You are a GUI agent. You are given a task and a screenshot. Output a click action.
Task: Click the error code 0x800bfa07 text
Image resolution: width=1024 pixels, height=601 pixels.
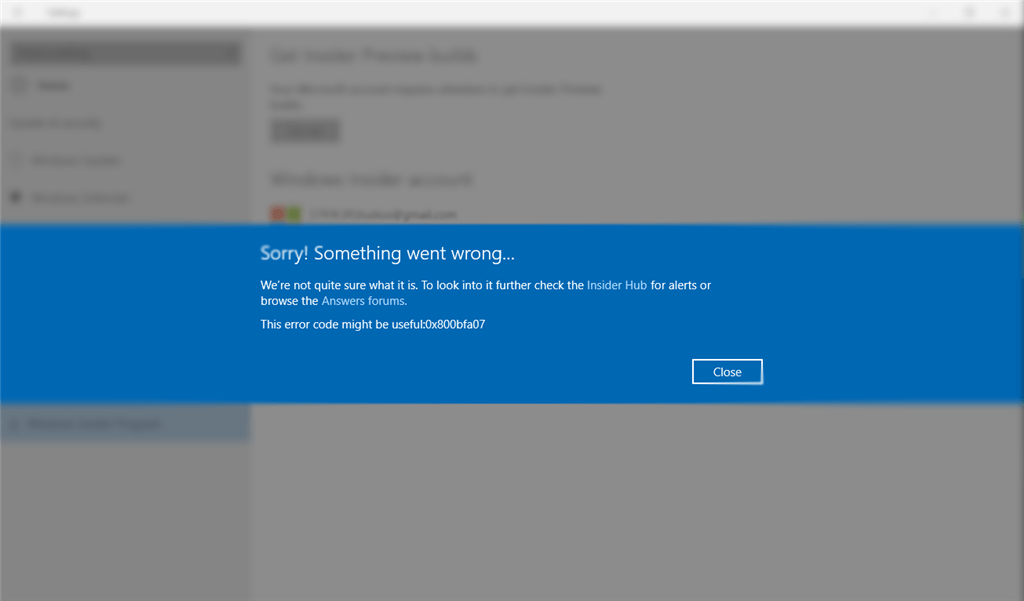click(x=455, y=324)
